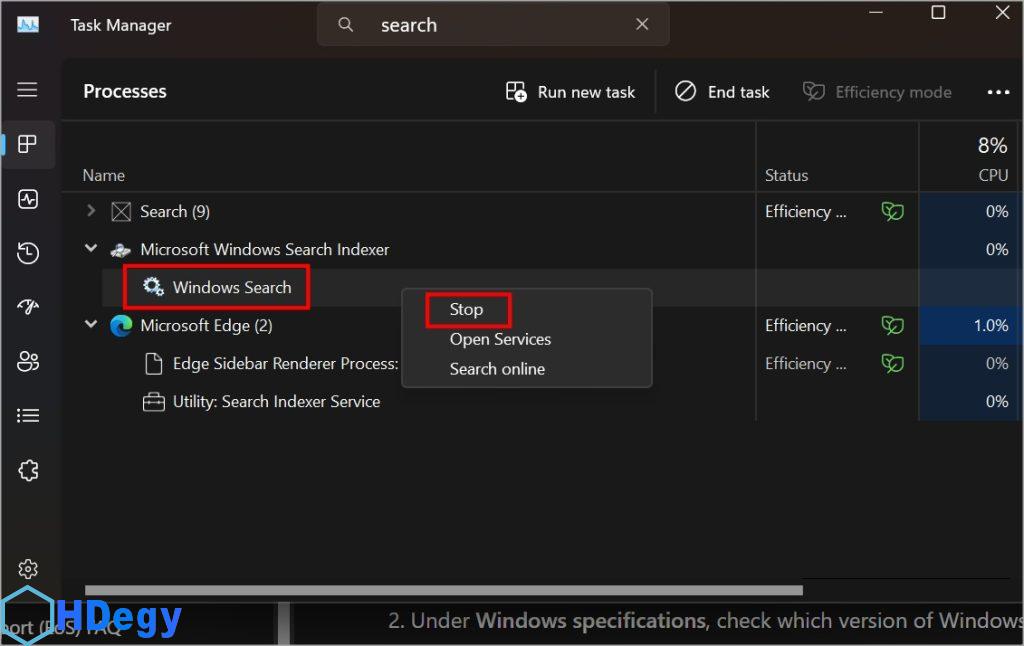Open the Details page list icon

click(x=28, y=415)
